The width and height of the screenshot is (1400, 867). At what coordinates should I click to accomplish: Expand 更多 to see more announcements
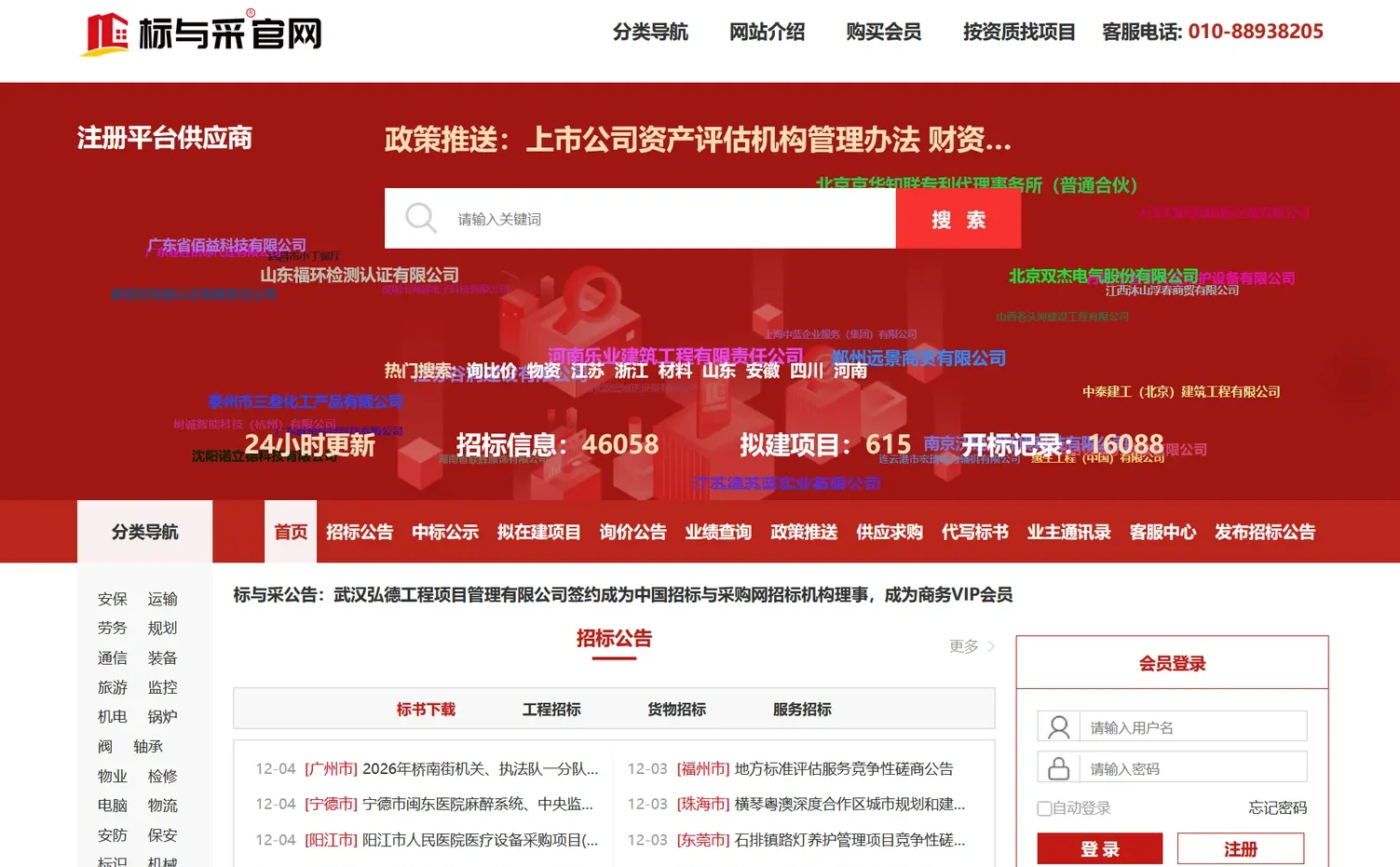pos(963,646)
